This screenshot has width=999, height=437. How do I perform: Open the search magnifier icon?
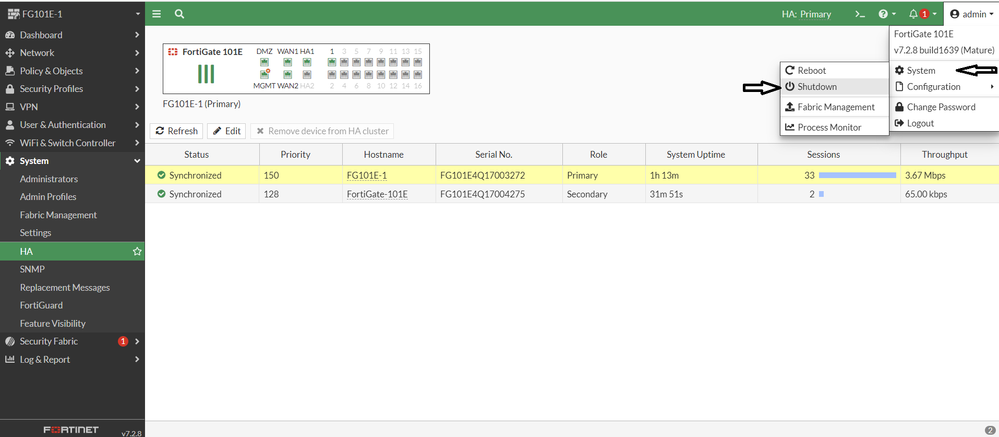point(180,14)
